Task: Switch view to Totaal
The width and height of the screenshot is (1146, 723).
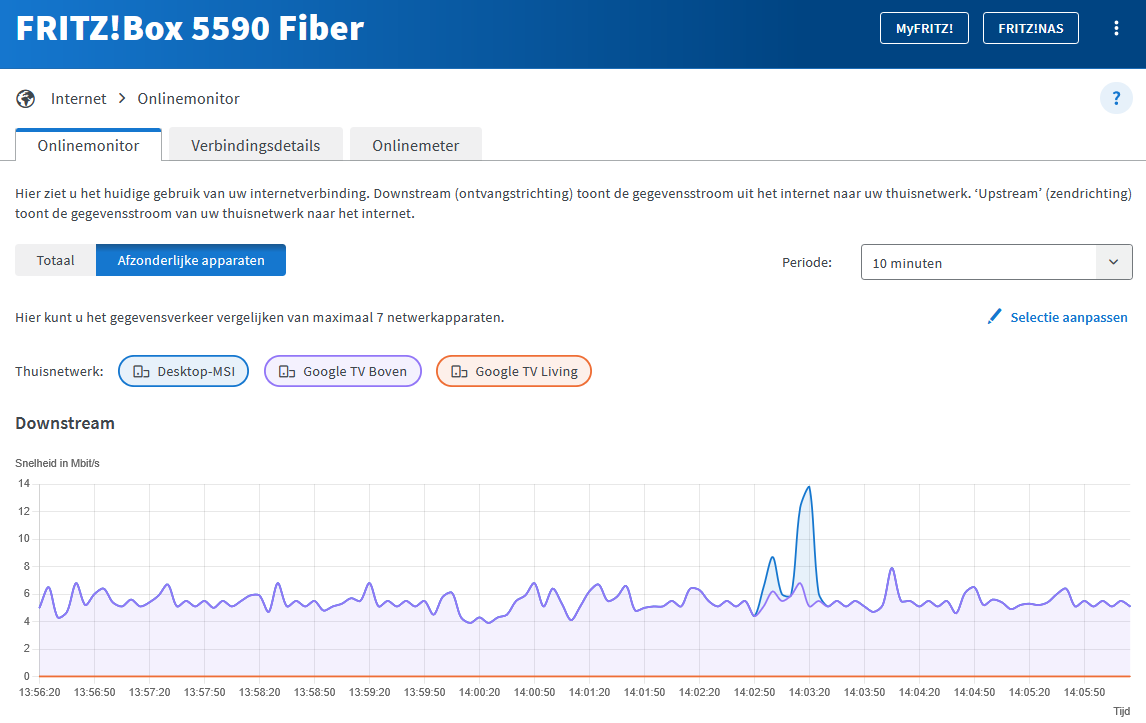Action: pyautogui.click(x=56, y=261)
